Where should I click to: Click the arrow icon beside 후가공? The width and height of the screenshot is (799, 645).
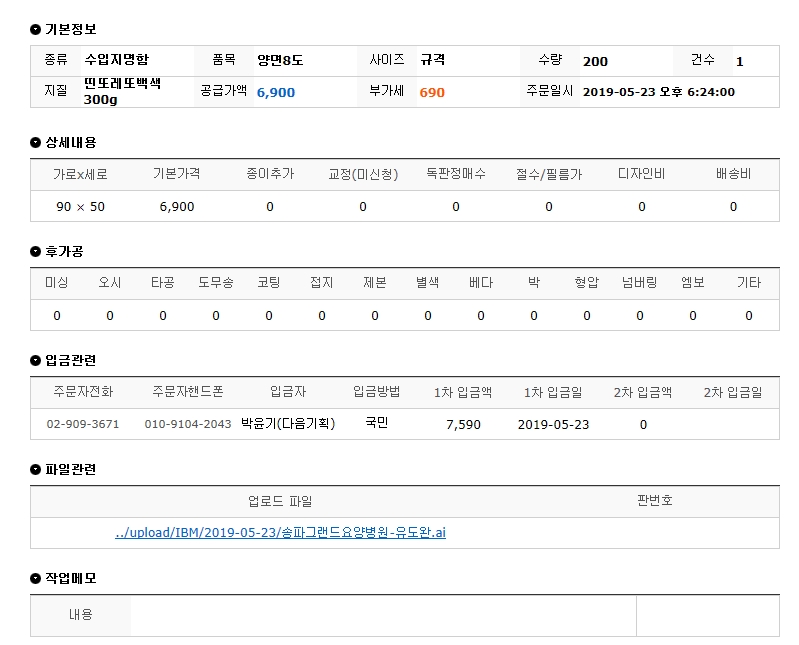click(x=36, y=251)
